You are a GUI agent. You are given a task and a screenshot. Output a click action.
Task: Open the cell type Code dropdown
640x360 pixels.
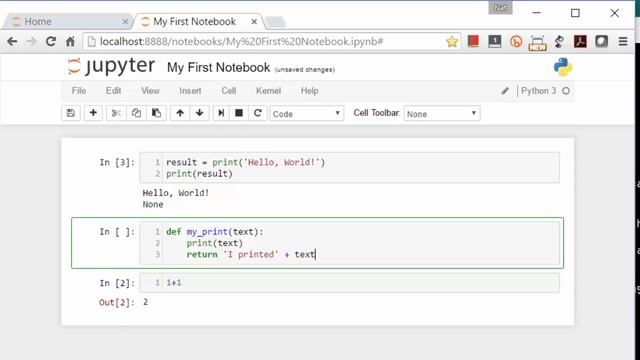pyautogui.click(x=307, y=114)
